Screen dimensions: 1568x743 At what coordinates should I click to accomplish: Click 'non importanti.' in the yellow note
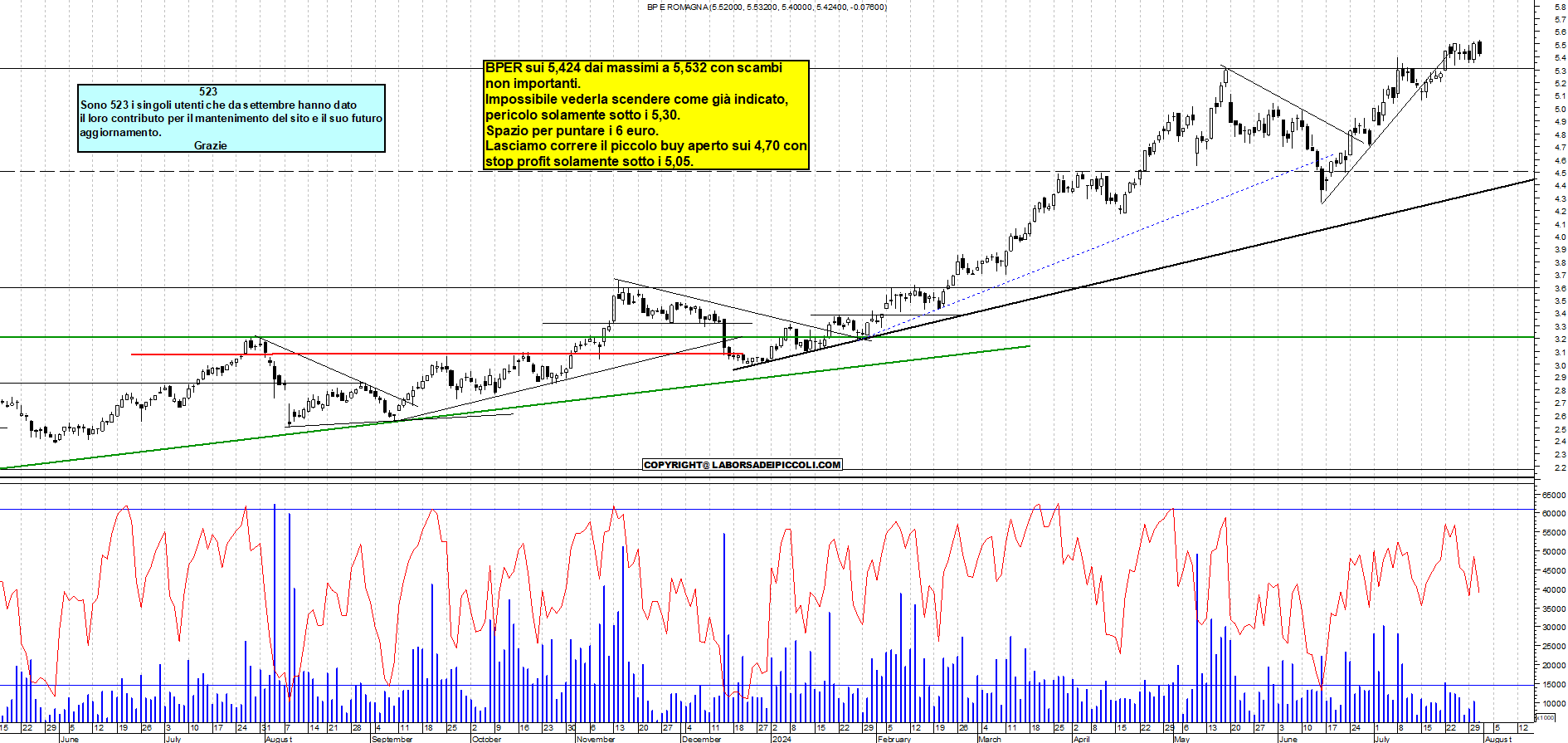[x=533, y=84]
